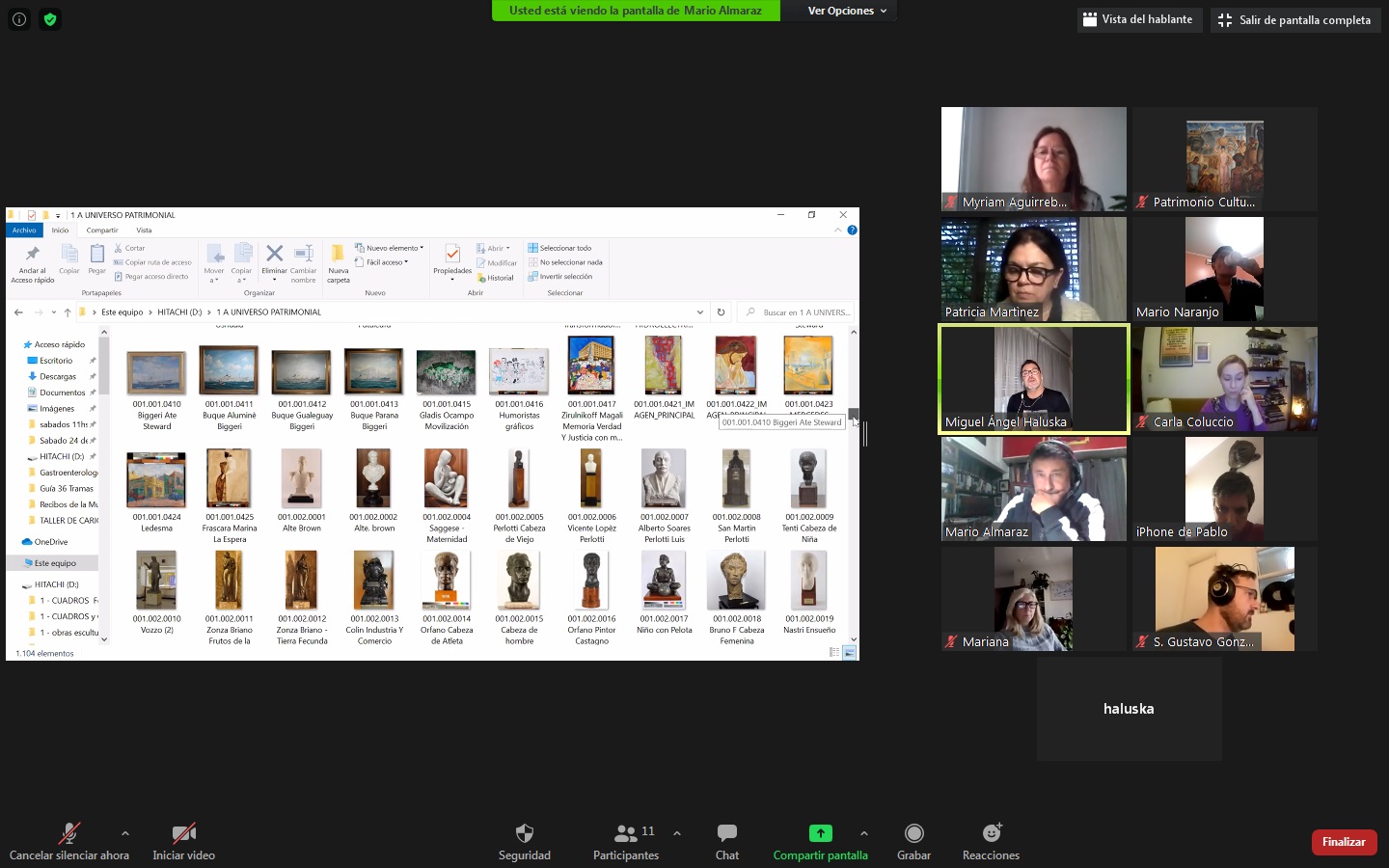1389x868 pixels.
Task: Open Explorer help question mark icon
Action: coord(852,231)
